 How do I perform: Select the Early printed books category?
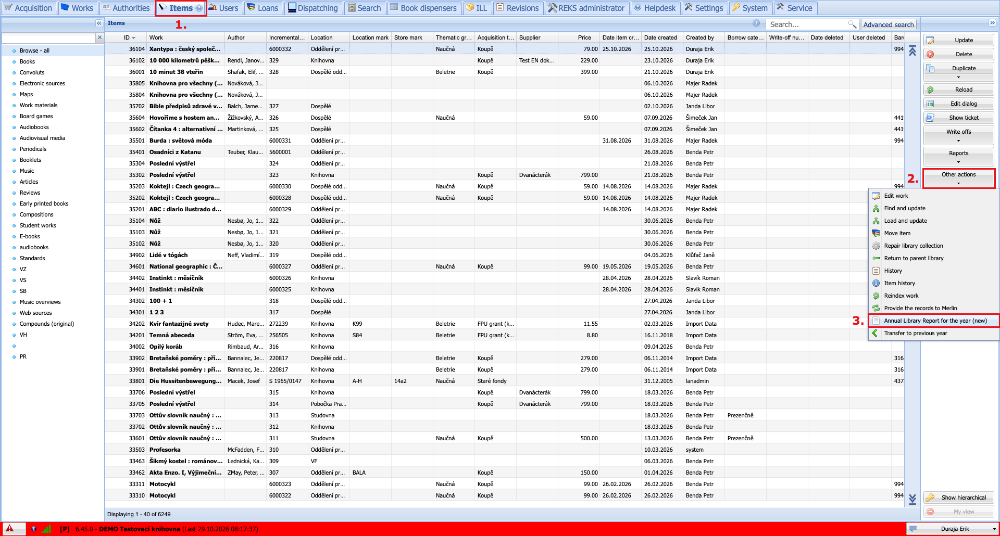[x=52, y=204]
